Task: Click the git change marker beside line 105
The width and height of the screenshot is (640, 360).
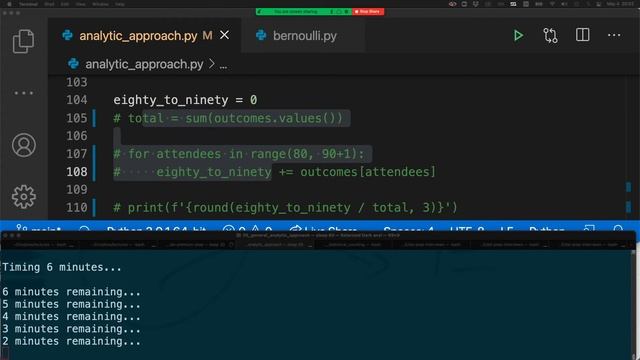Action: coord(95,118)
